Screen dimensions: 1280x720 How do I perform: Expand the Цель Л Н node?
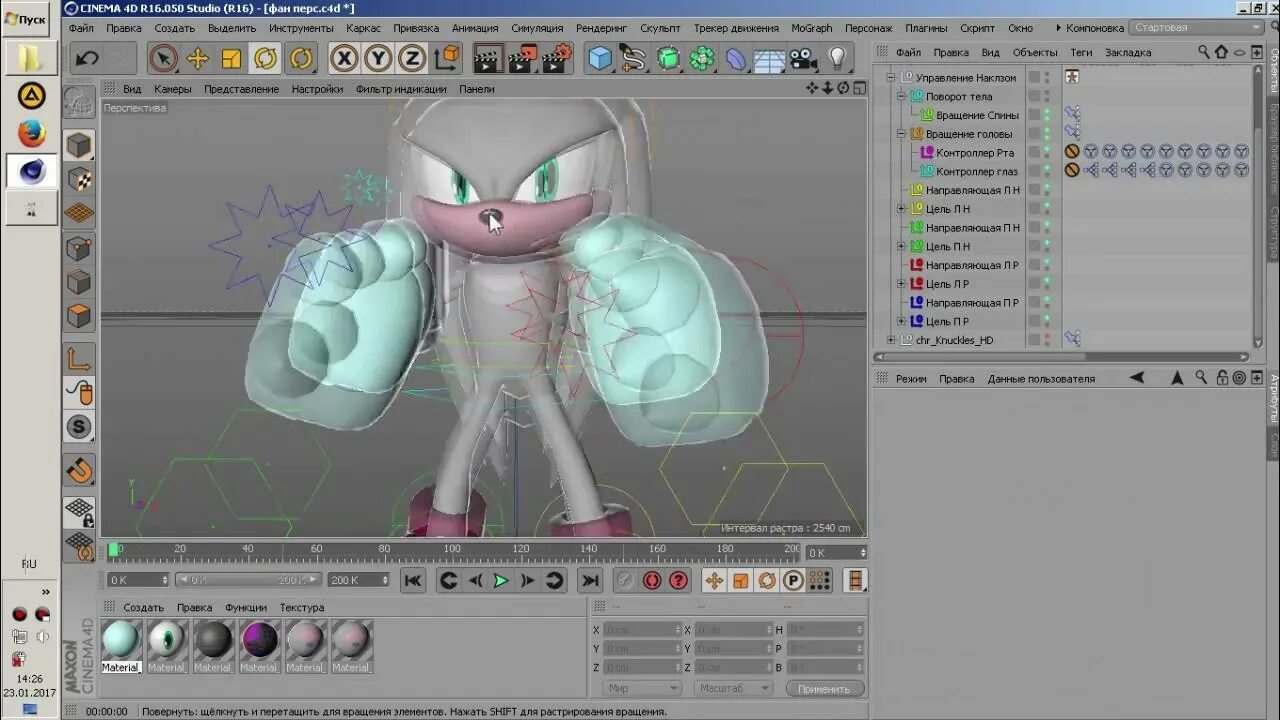[x=901, y=209]
